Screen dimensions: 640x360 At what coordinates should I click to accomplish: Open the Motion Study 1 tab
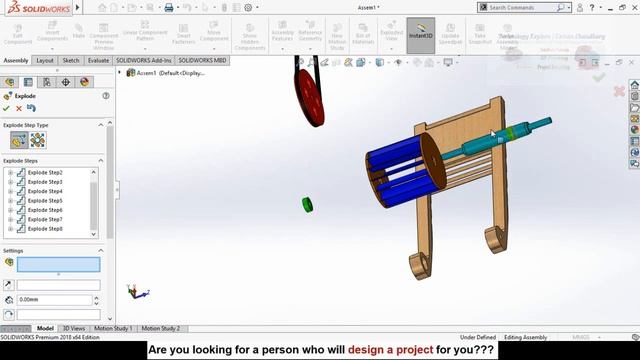(x=113, y=329)
